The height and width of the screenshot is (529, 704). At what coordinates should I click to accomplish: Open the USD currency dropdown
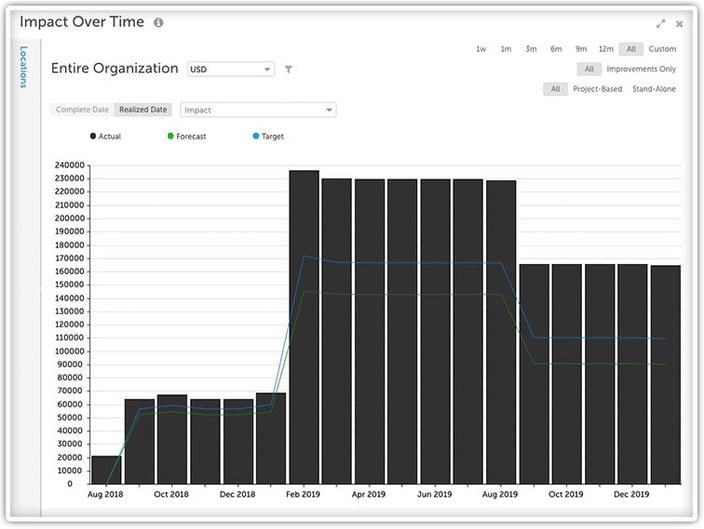click(x=231, y=69)
